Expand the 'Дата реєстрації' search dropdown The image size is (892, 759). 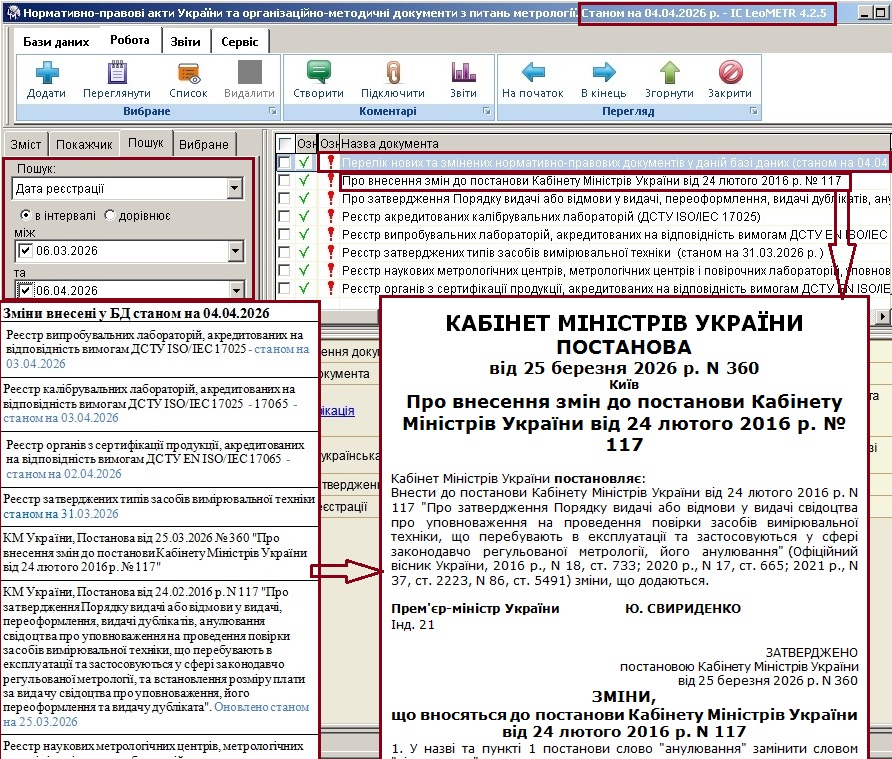pos(235,189)
